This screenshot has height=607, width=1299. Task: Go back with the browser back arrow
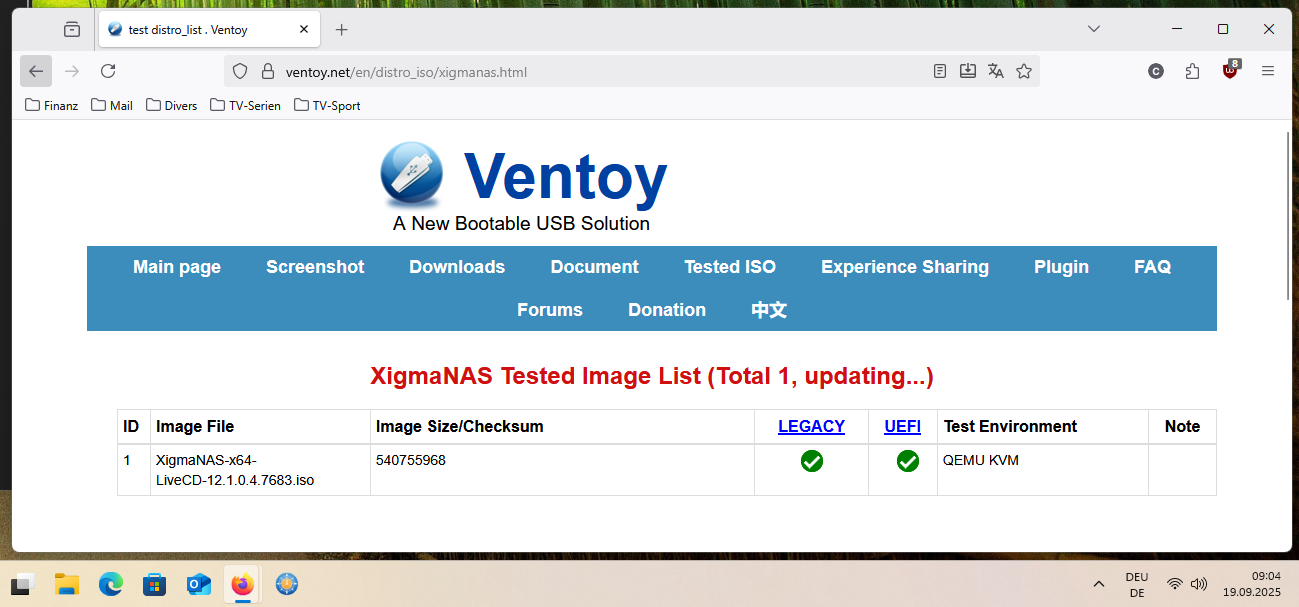36,71
